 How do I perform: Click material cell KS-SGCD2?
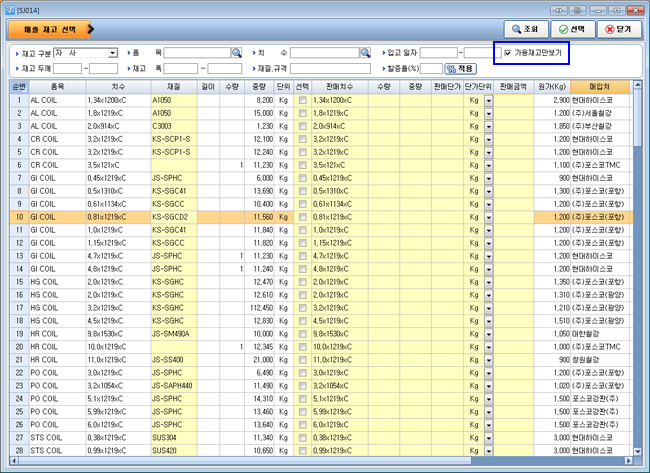click(x=174, y=217)
